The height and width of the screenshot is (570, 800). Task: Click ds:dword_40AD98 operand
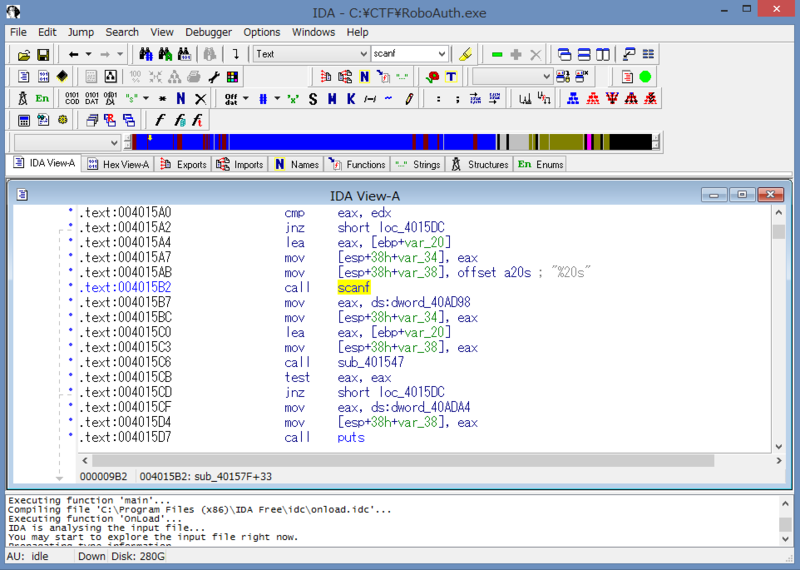point(421,303)
